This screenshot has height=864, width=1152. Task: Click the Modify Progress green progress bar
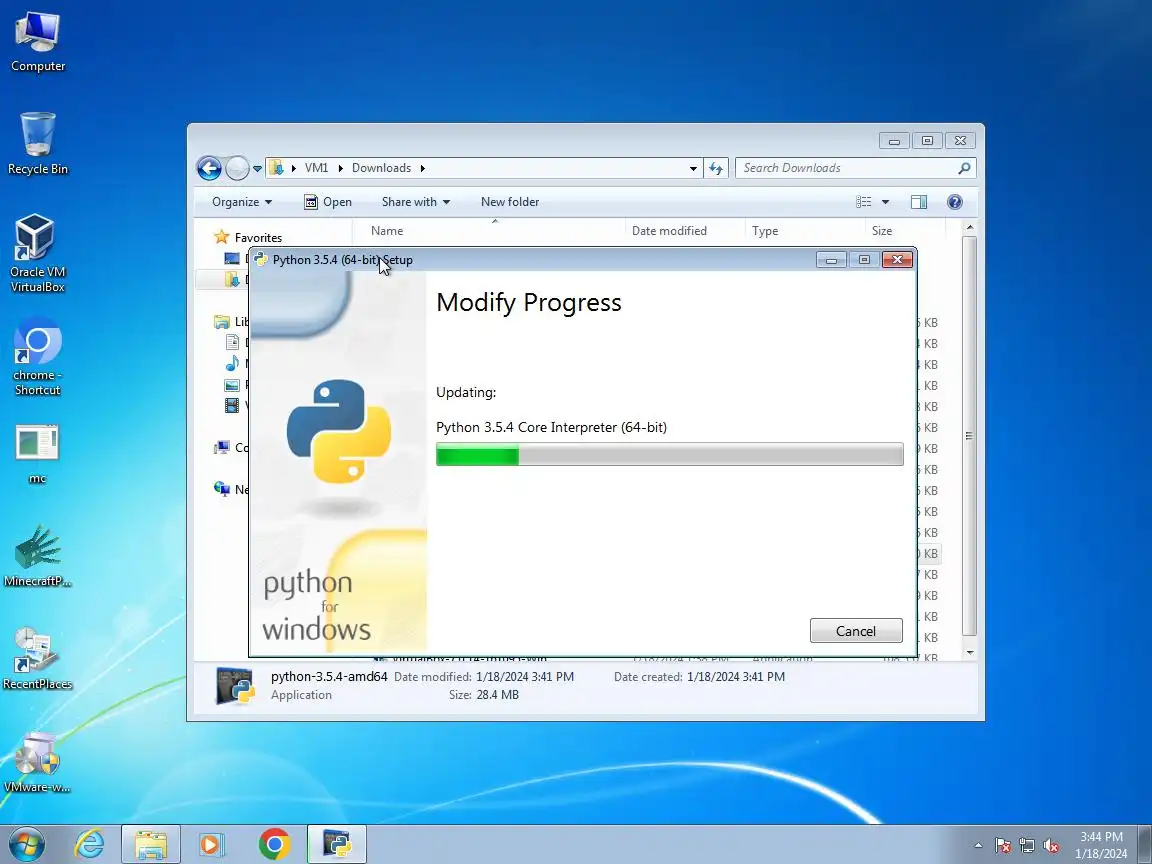point(669,454)
